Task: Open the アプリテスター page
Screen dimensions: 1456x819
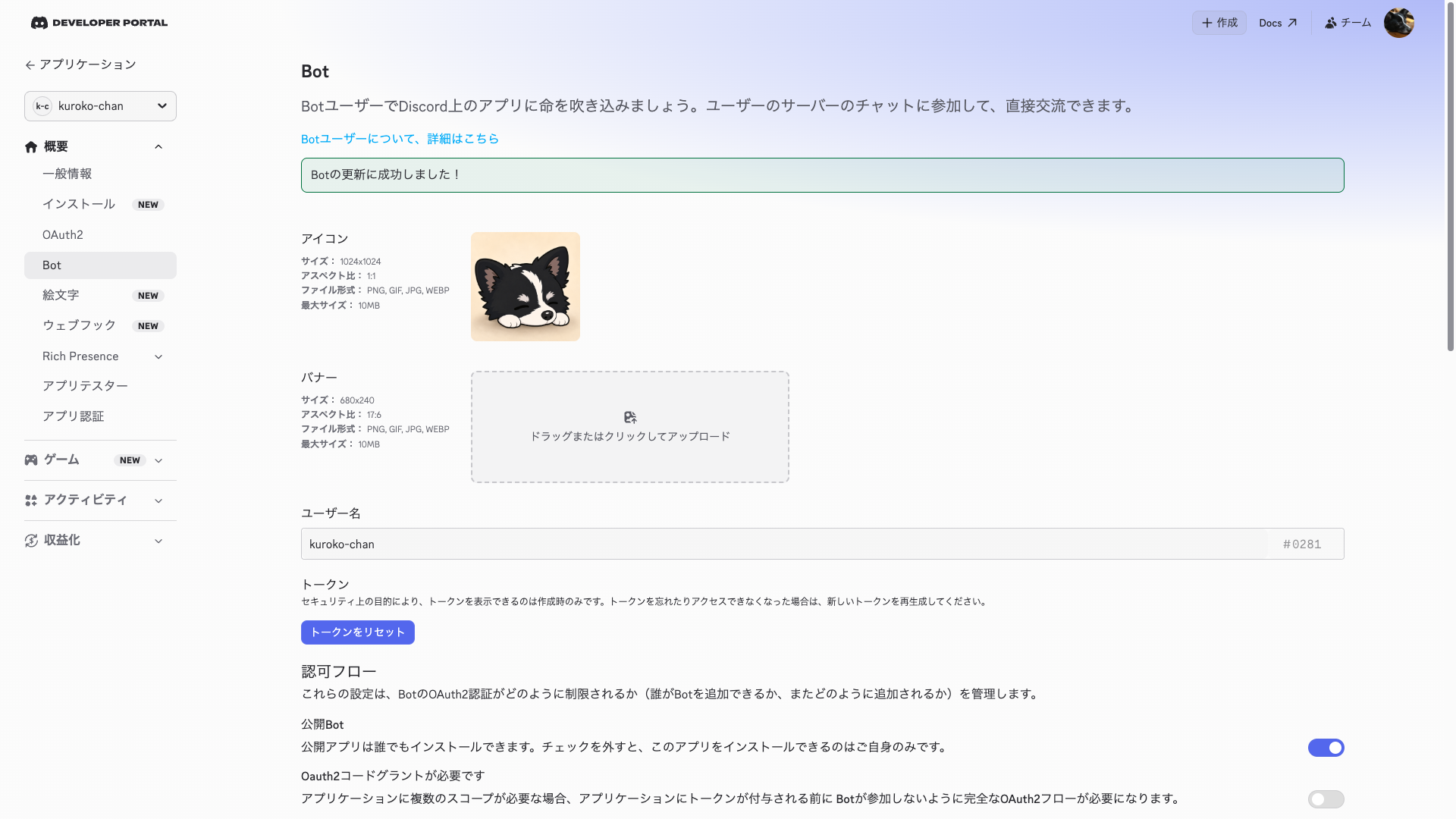Action: [100, 386]
